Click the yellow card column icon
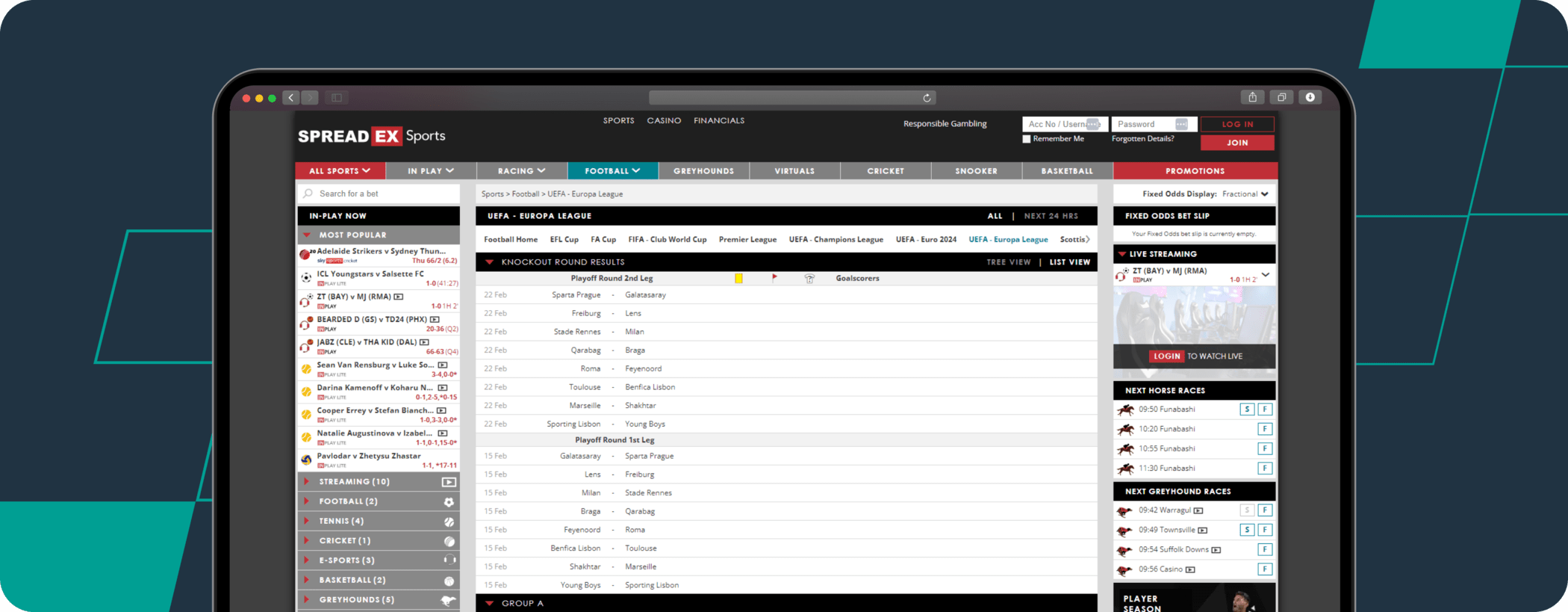This screenshot has width=1568, height=612. coord(738,278)
